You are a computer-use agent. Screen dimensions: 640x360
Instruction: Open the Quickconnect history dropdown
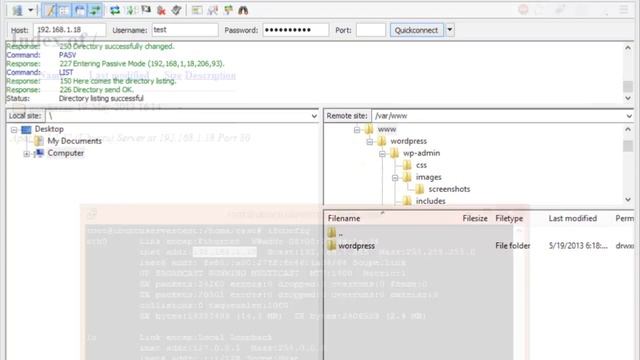[450, 30]
